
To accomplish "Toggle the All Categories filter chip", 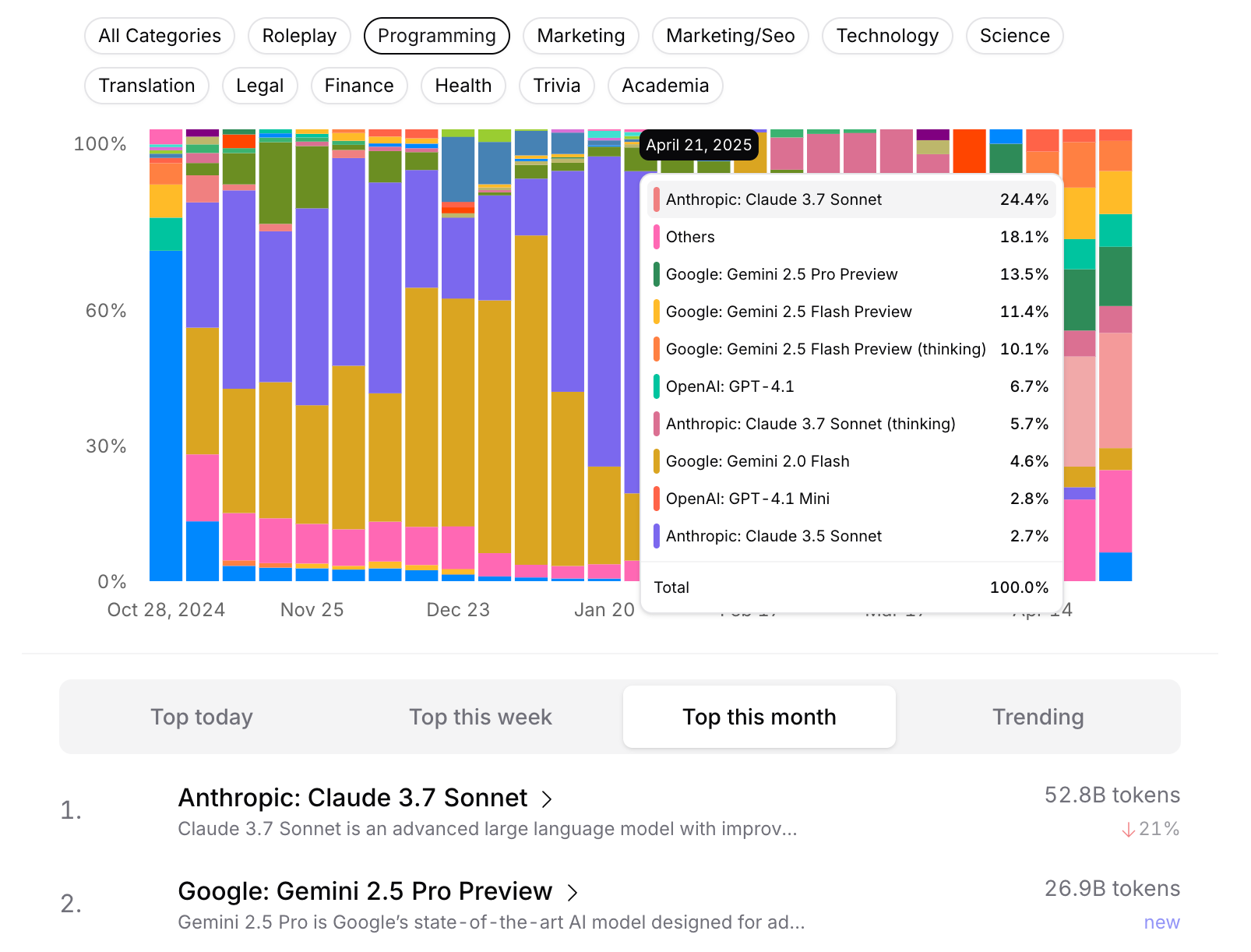I will coord(160,36).
